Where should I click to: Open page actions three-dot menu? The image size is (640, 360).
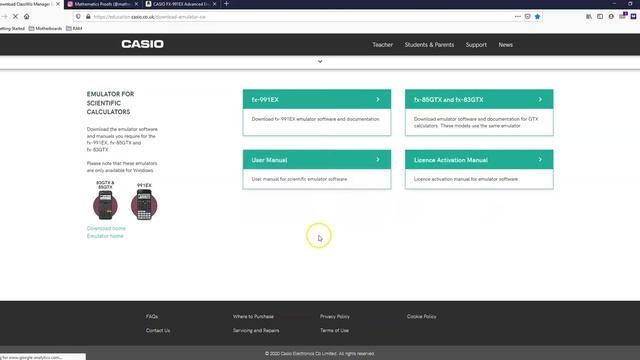coord(518,17)
